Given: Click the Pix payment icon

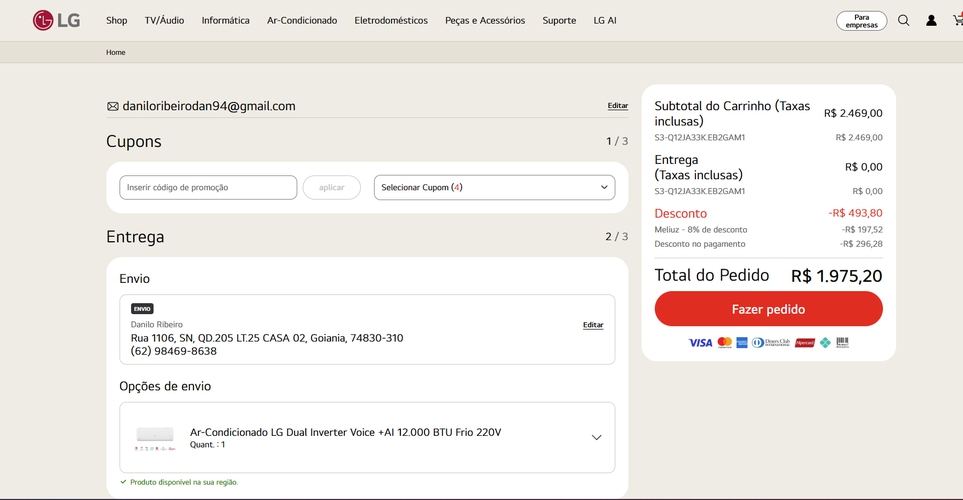Looking at the screenshot, I should click(825, 343).
